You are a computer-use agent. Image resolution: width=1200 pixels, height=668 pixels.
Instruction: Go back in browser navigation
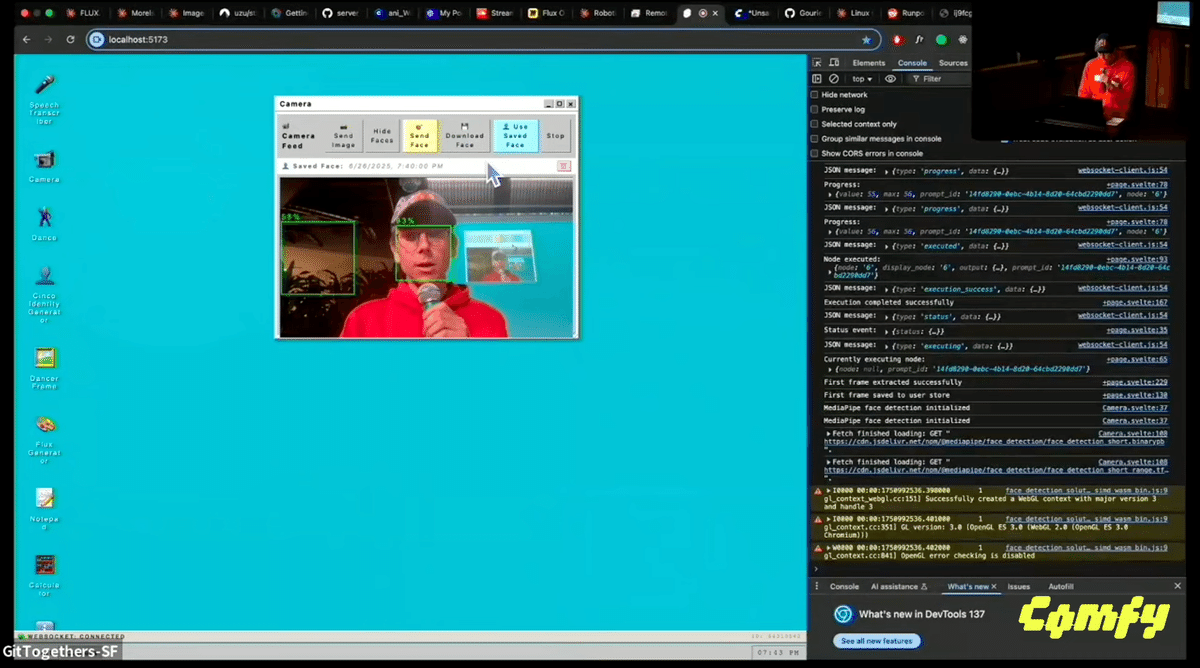(26, 40)
